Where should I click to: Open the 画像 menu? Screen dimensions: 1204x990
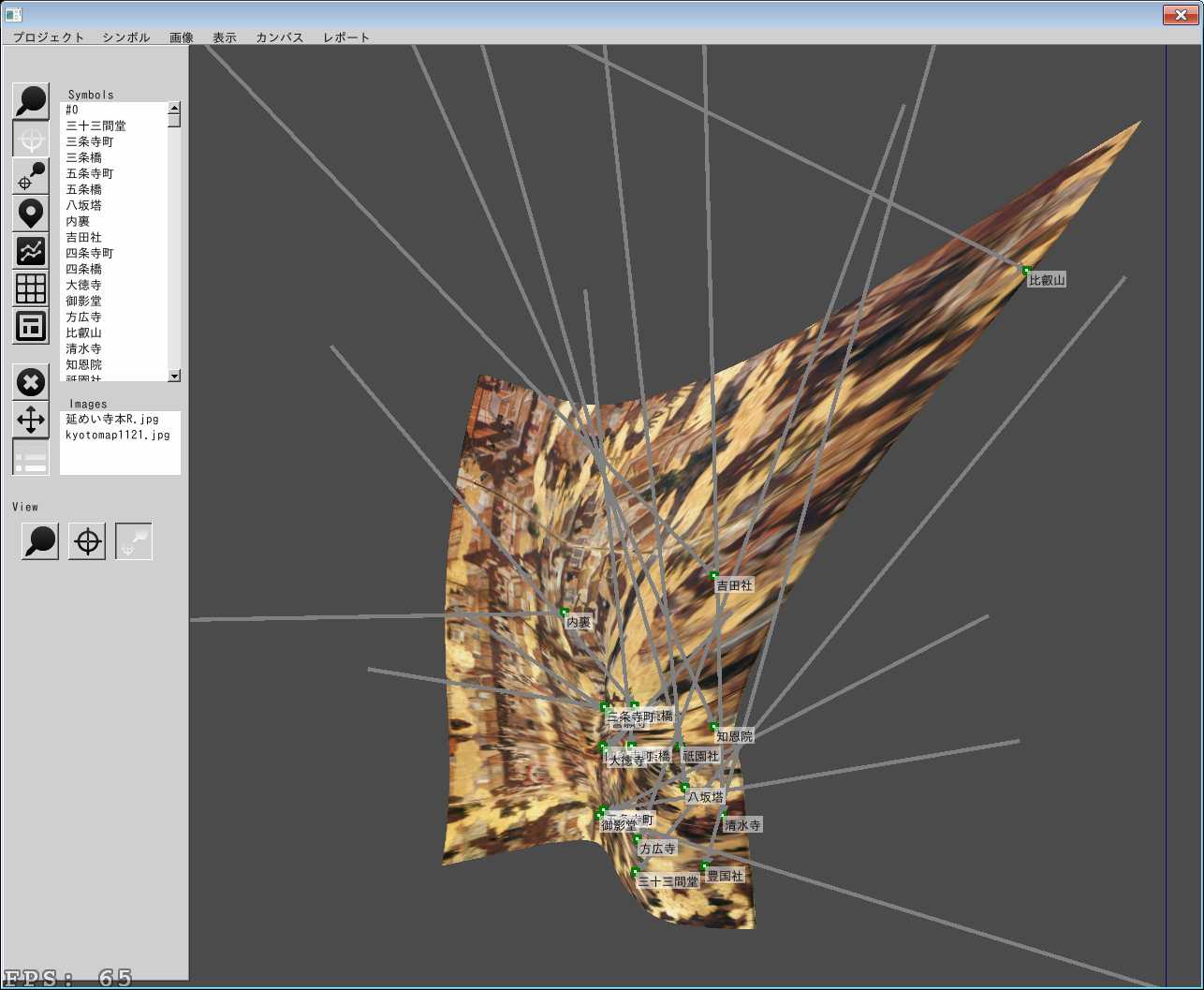point(182,37)
